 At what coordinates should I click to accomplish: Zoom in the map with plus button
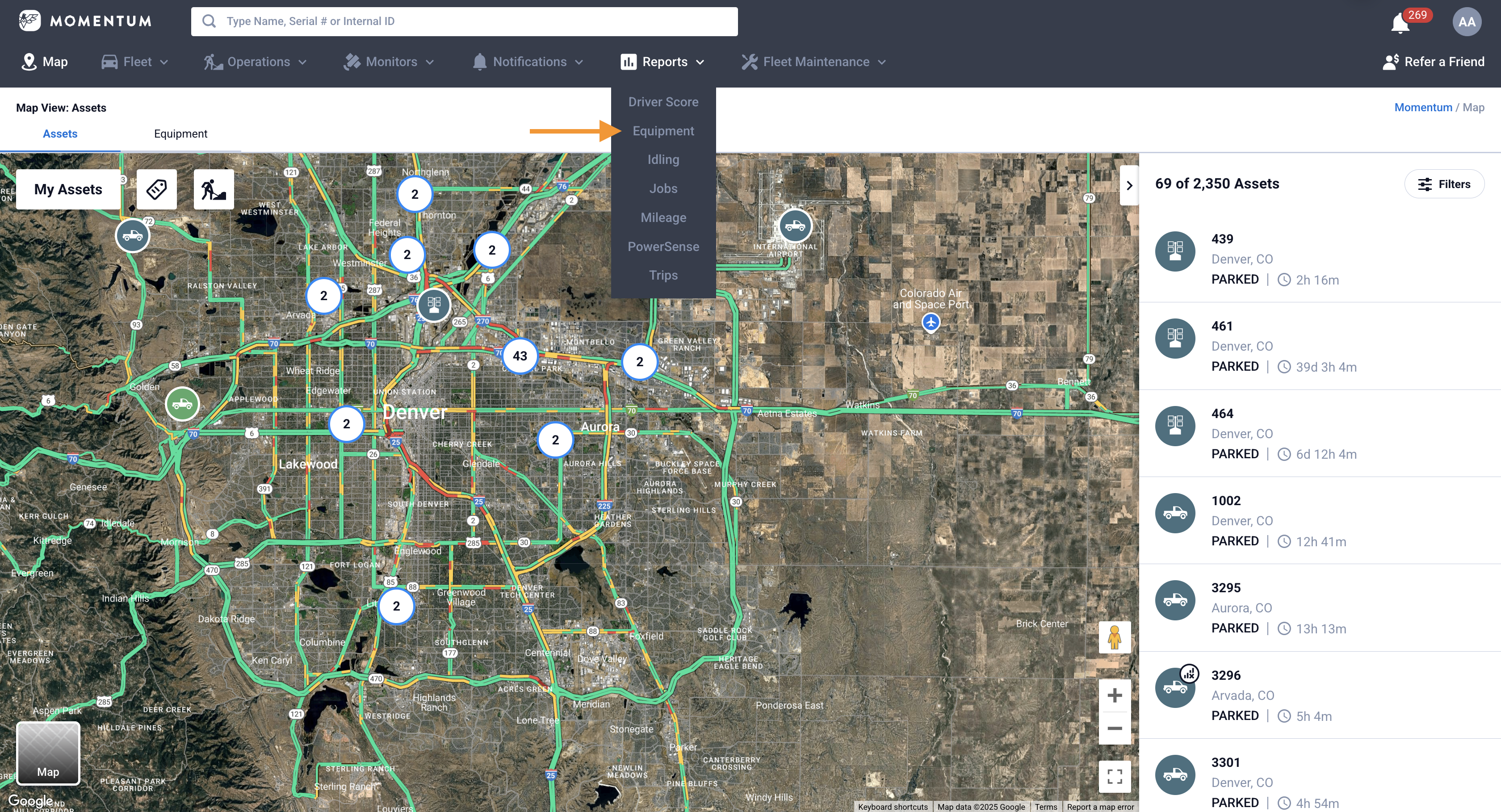(x=1114, y=695)
